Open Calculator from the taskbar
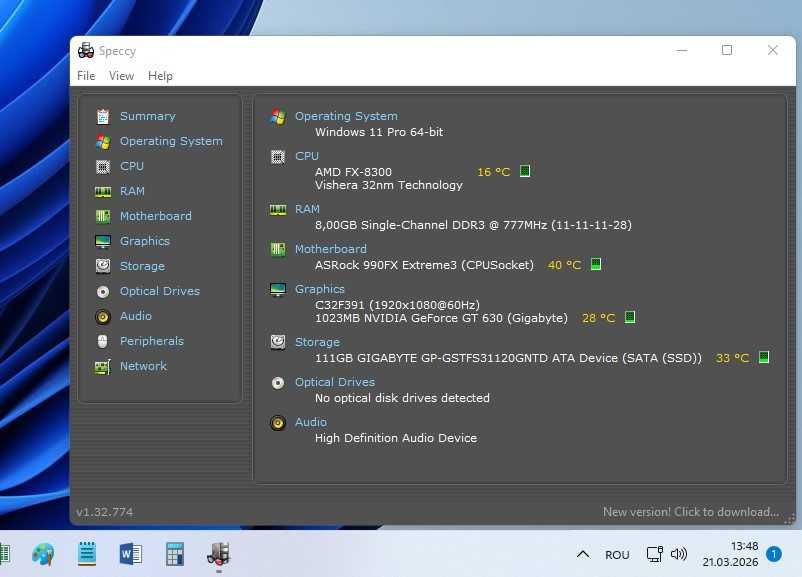Viewport: 802px width, 577px height. [x=175, y=554]
